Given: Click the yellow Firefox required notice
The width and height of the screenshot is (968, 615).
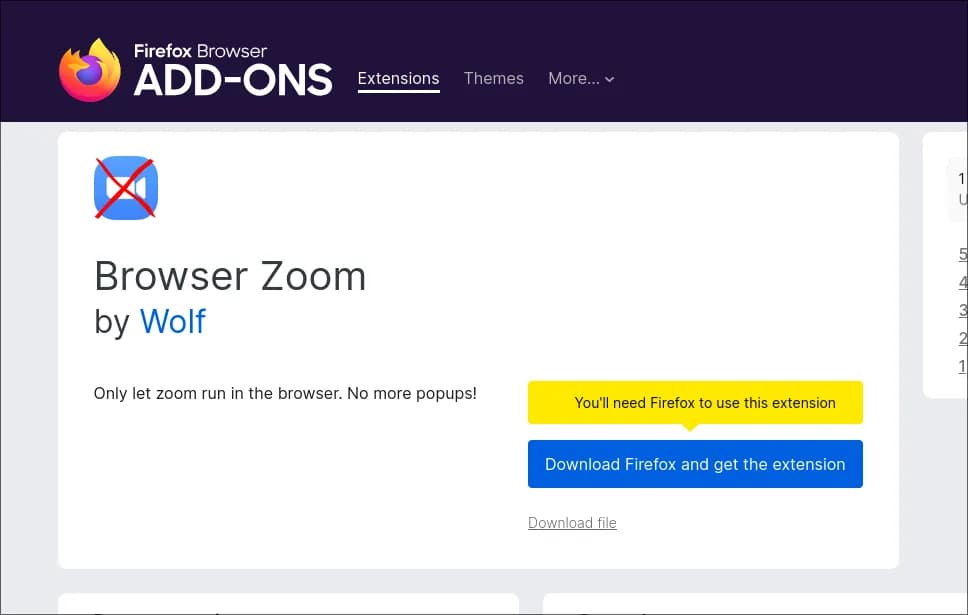Looking at the screenshot, I should point(695,403).
